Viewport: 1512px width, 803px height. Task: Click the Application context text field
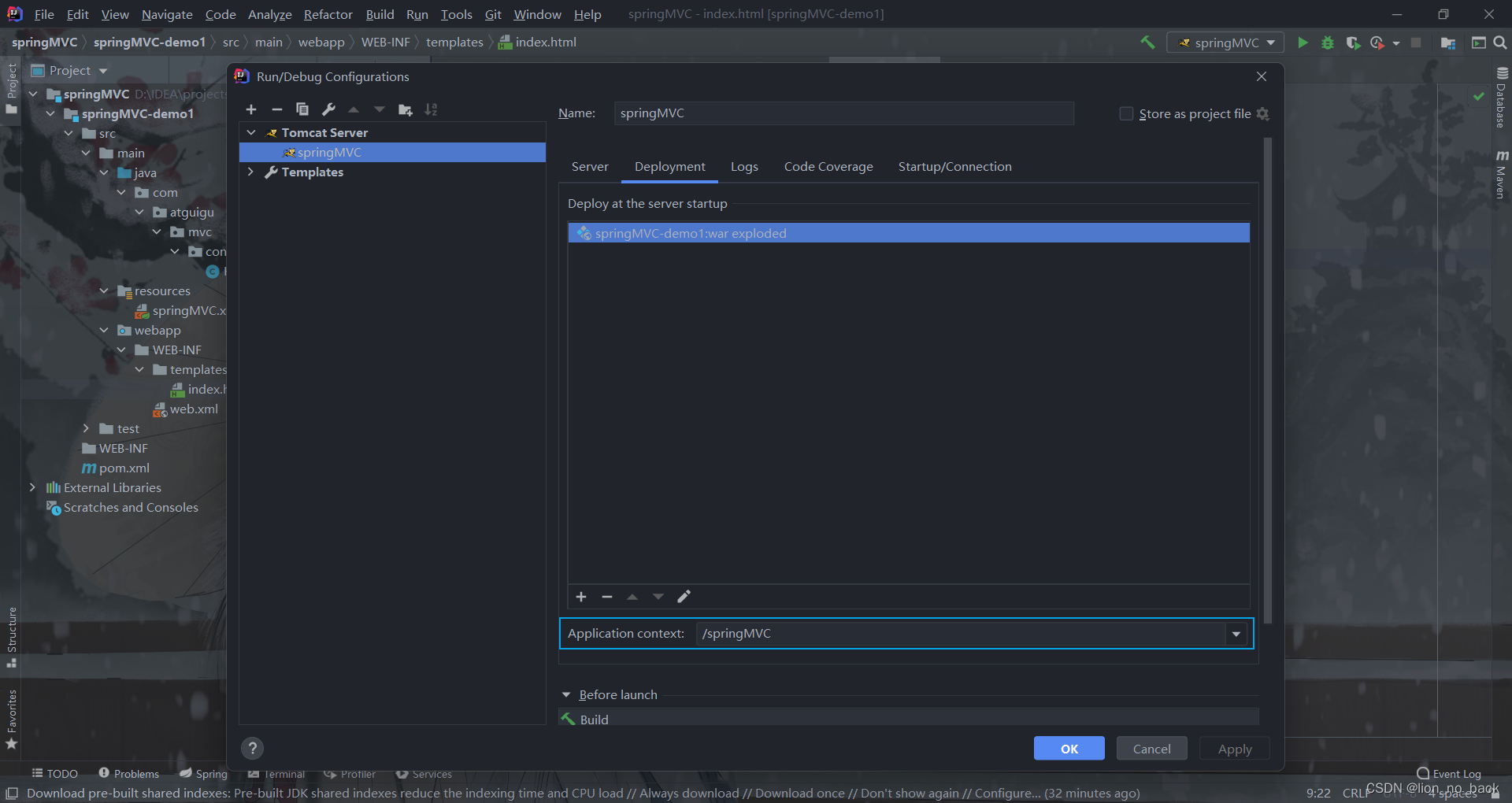pyautogui.click(x=960, y=634)
